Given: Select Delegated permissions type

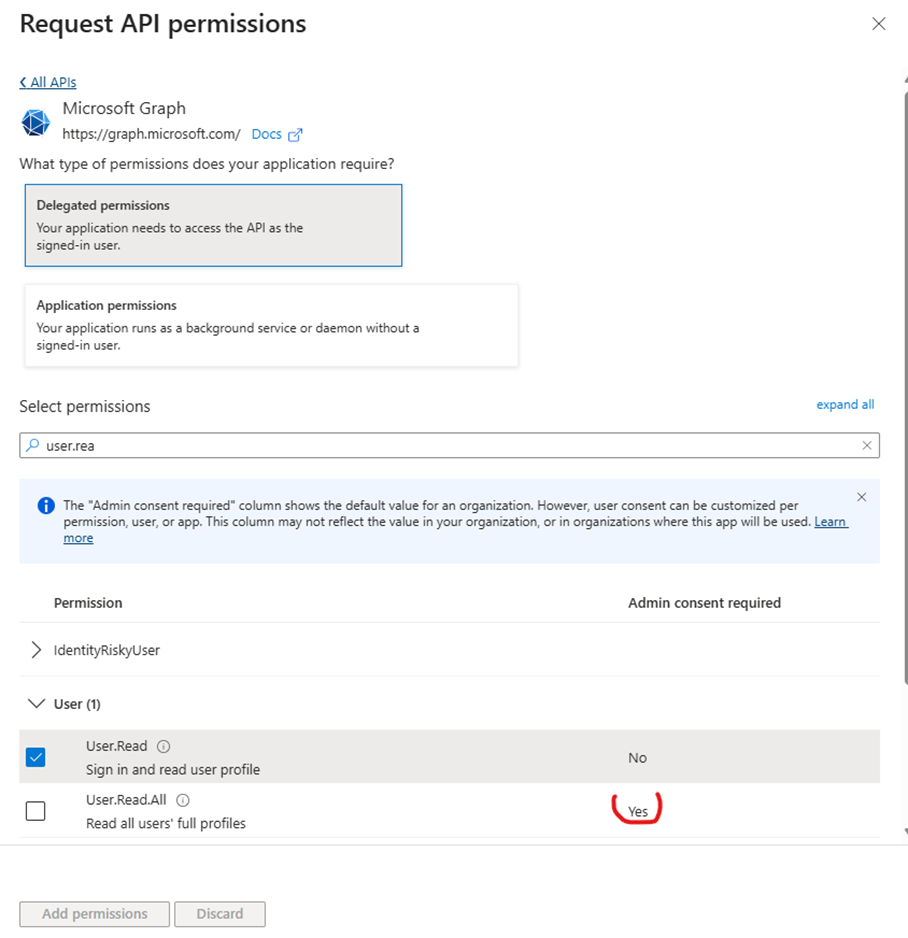Looking at the screenshot, I should (213, 225).
